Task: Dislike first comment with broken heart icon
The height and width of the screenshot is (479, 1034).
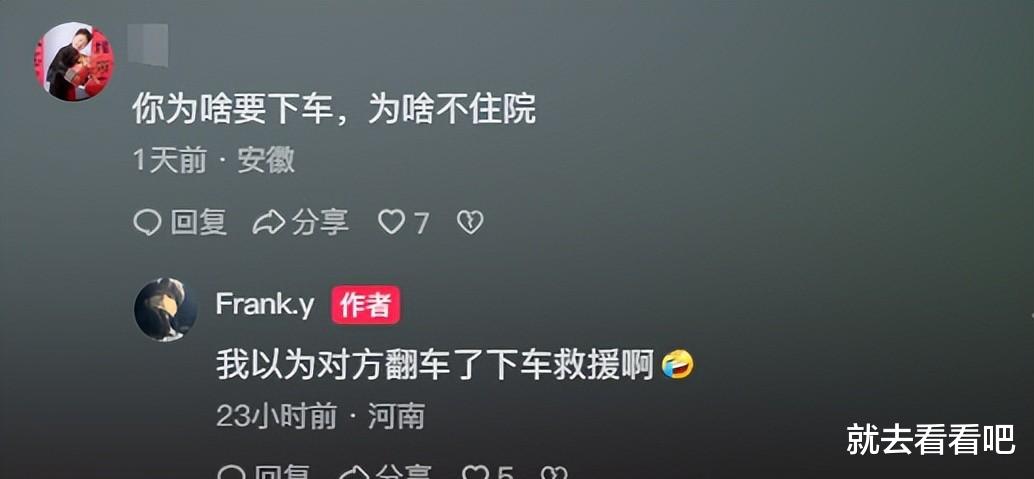Action: tap(470, 223)
